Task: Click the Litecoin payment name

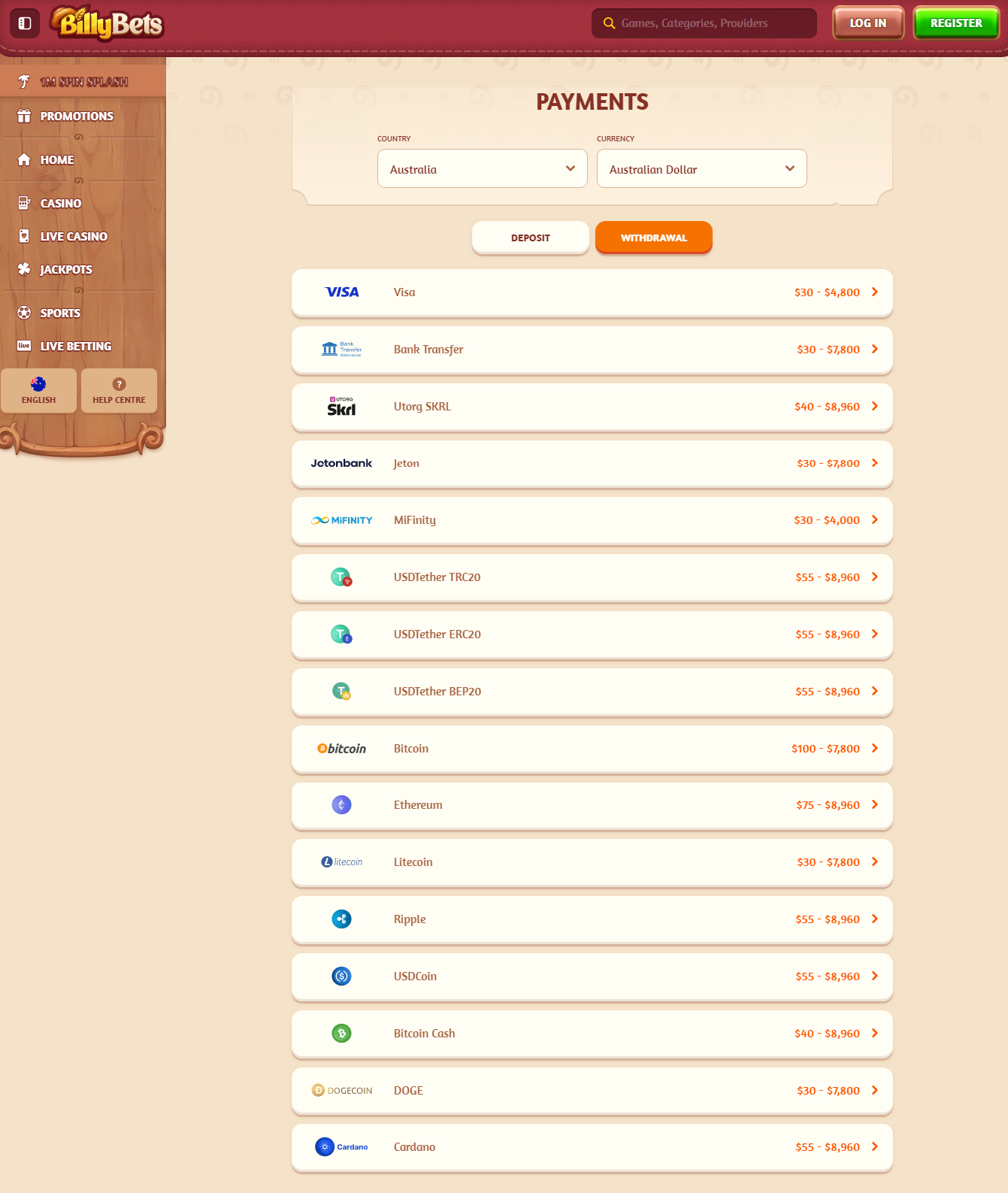Action: (413, 862)
